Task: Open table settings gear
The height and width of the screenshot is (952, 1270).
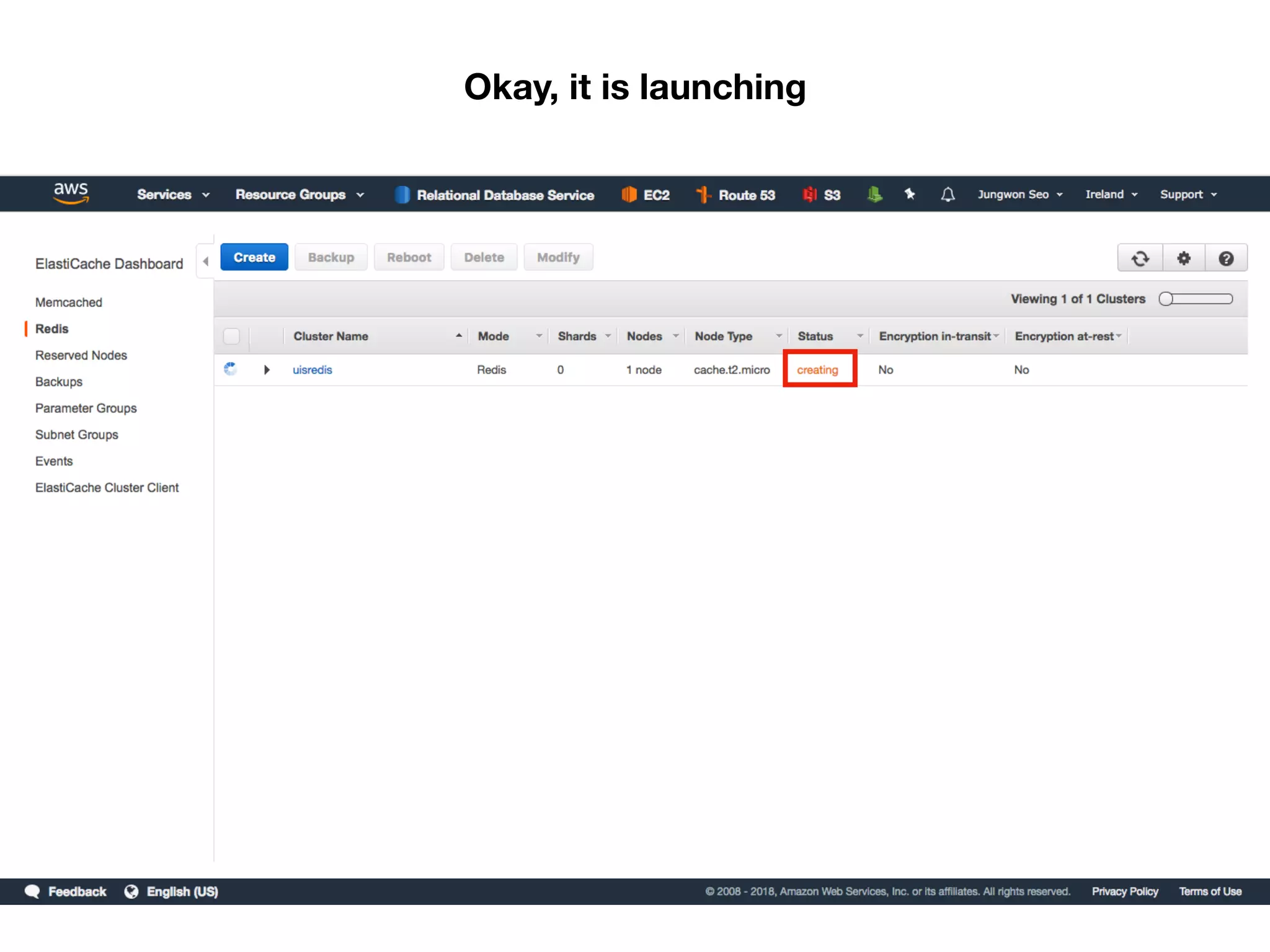Action: pos(1184,258)
